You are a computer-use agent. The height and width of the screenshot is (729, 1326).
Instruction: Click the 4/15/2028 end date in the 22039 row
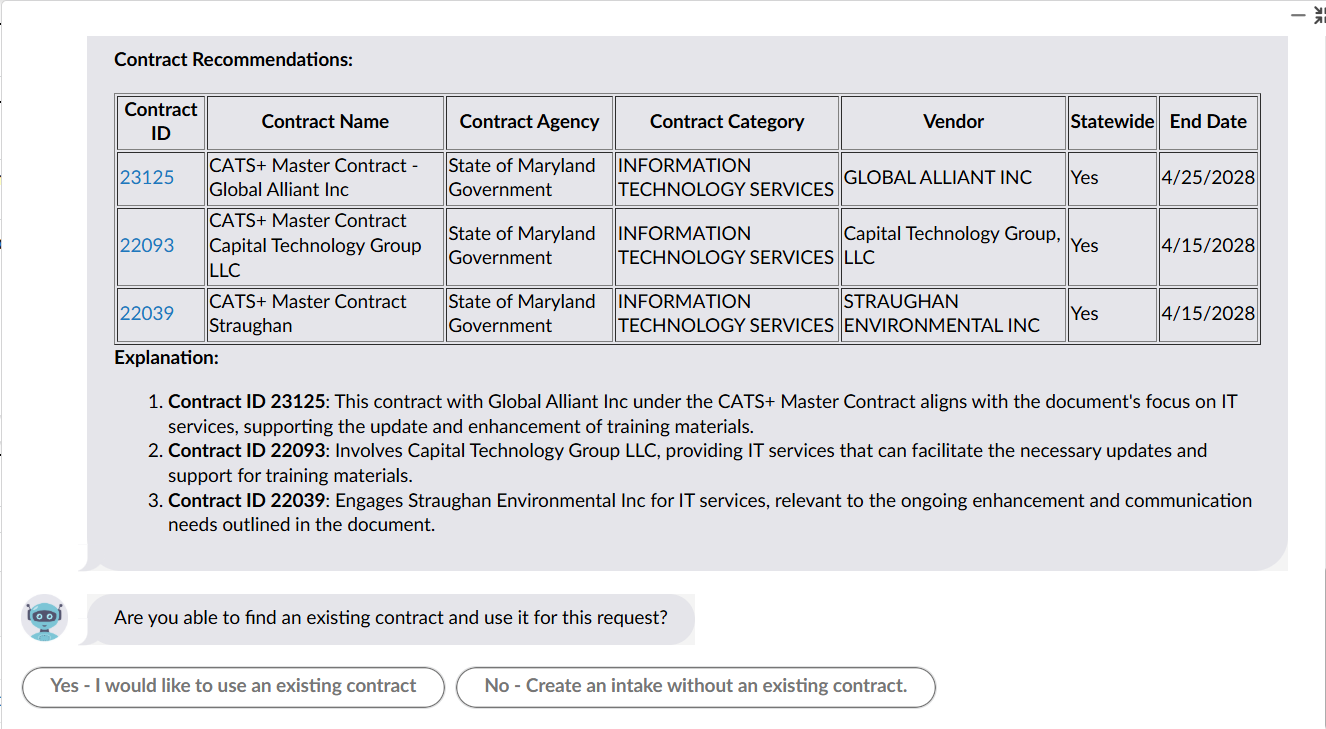click(1208, 314)
